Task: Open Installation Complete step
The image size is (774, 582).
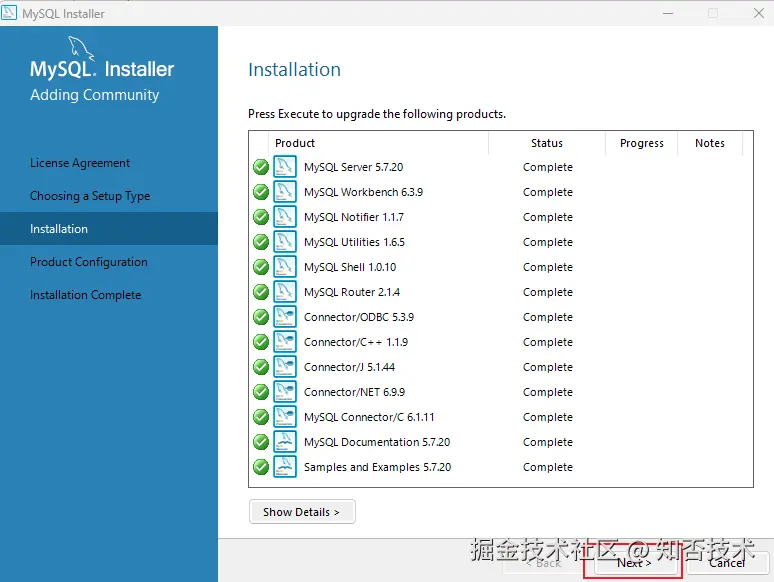Action: coord(85,295)
